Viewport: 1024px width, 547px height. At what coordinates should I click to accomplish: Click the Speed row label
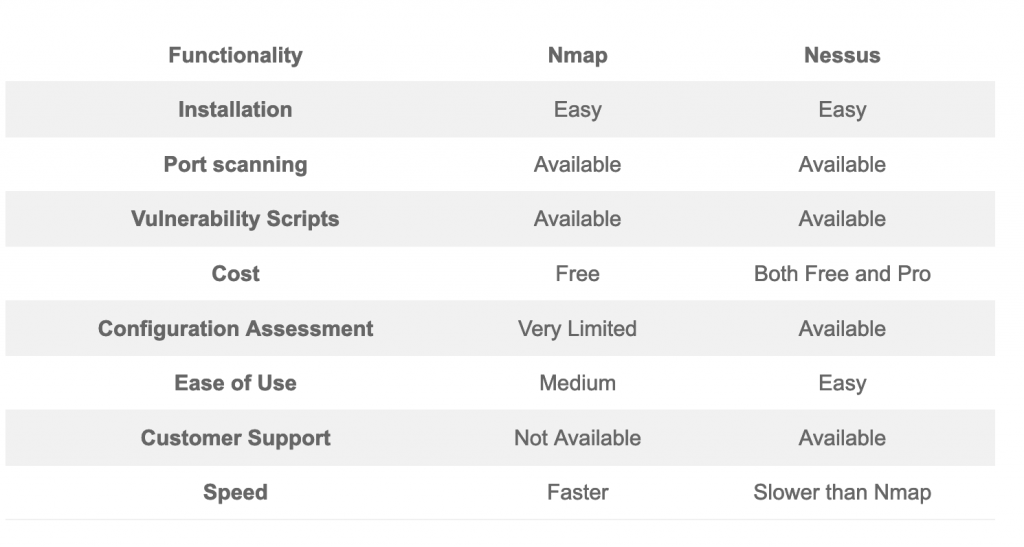click(235, 492)
